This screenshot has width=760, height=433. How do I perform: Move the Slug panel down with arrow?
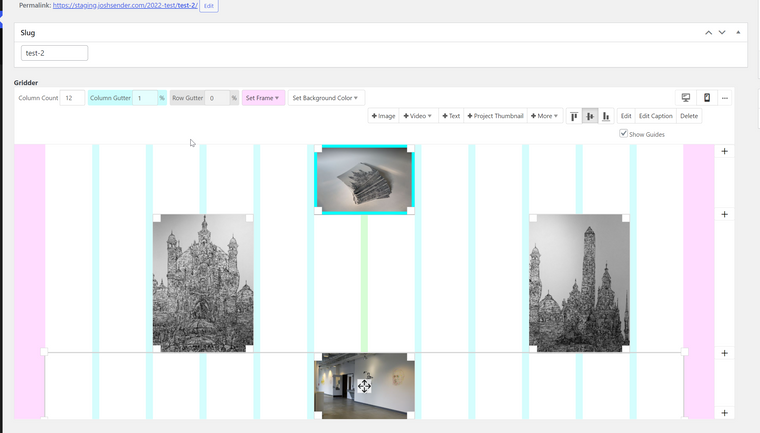pyautogui.click(x=722, y=33)
